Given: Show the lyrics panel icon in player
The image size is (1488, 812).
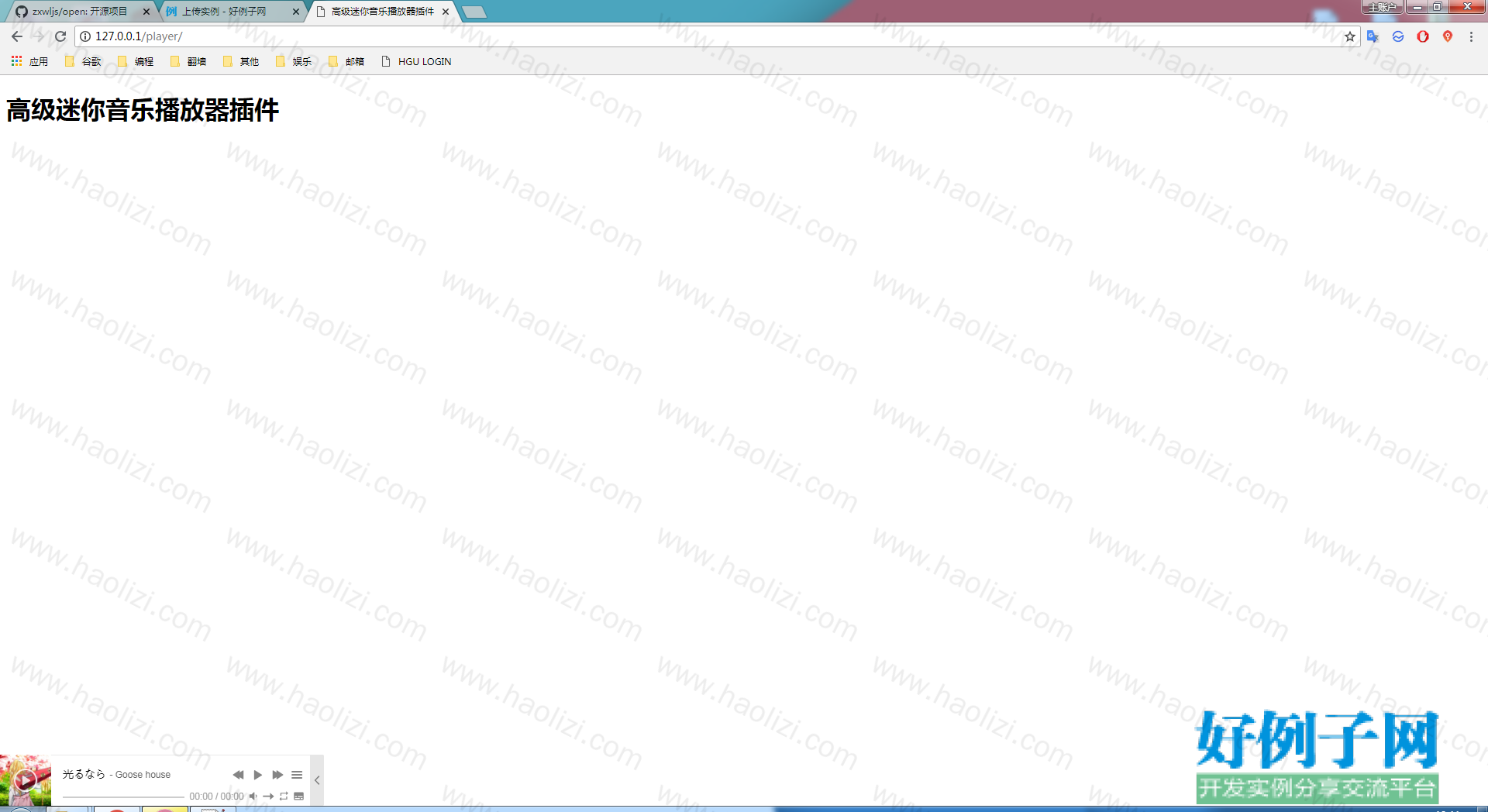Looking at the screenshot, I should (x=299, y=797).
